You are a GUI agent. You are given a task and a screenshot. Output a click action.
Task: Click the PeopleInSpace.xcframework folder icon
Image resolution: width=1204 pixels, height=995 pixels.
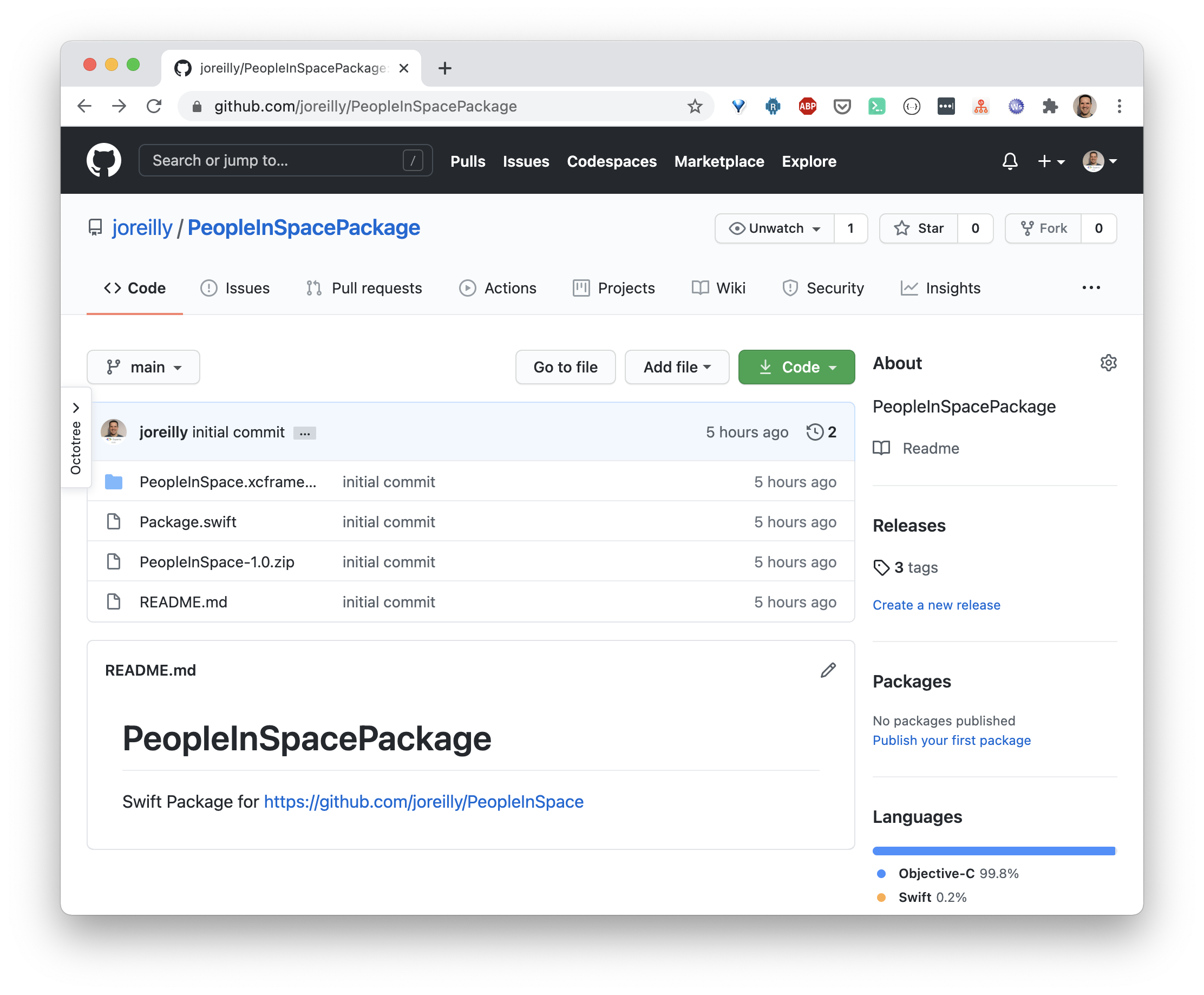click(114, 481)
